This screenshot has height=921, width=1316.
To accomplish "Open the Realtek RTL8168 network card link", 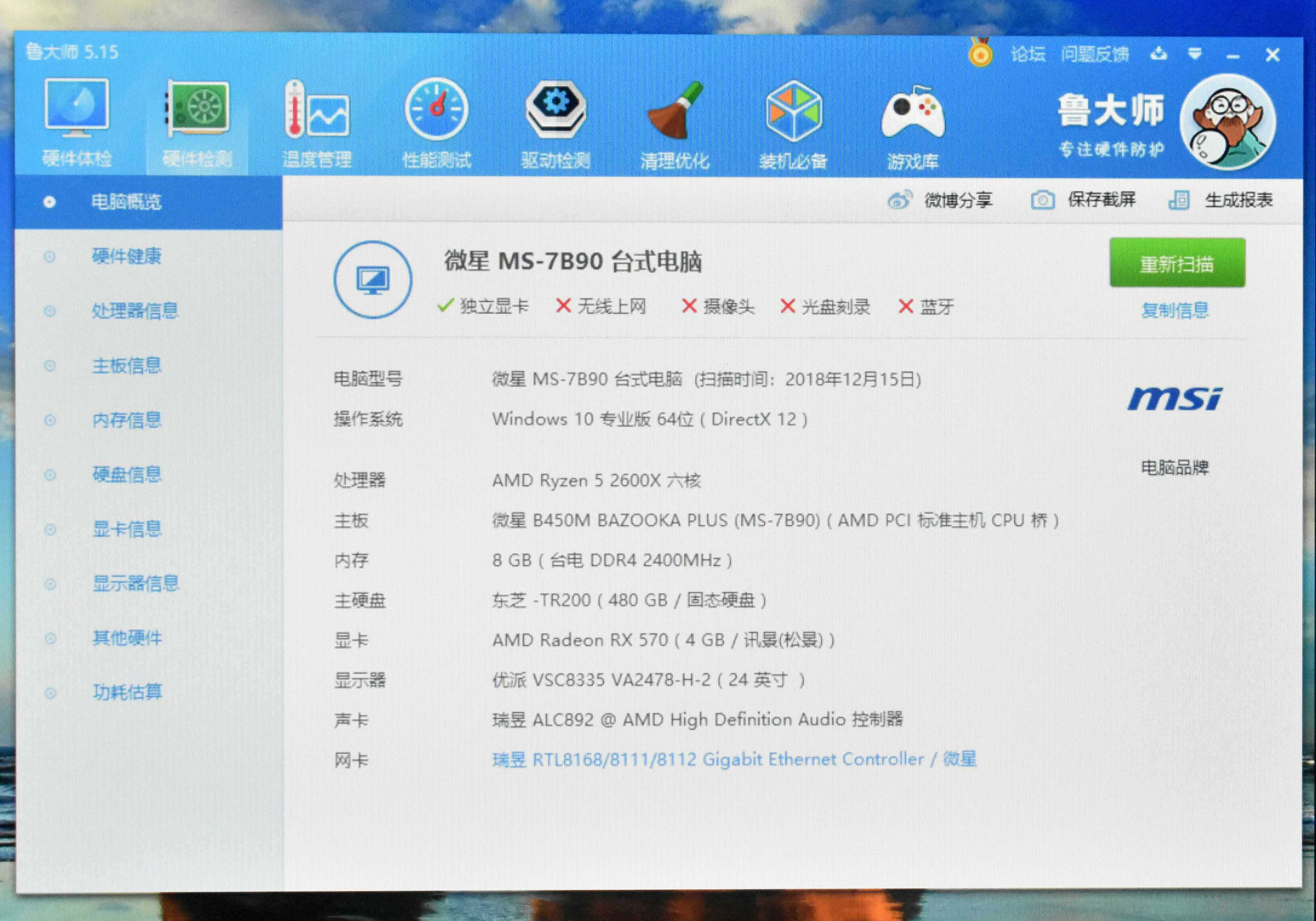I will pos(734,759).
